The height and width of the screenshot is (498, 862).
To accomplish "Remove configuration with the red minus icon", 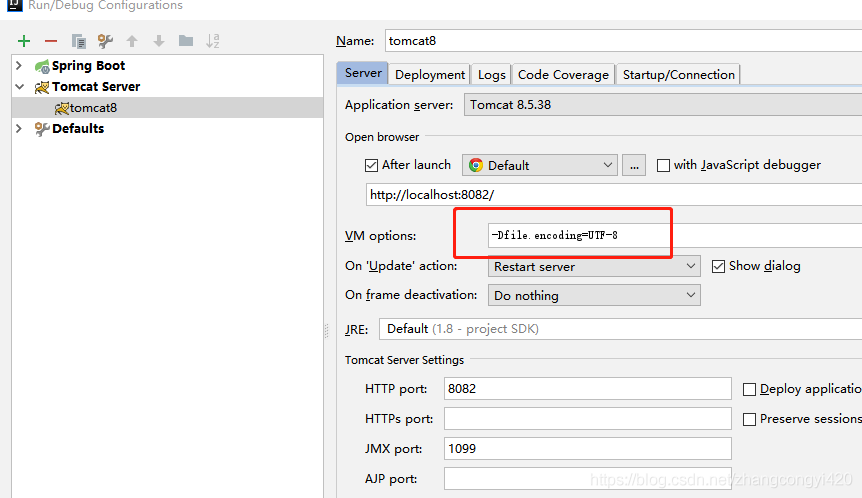I will tap(51, 41).
